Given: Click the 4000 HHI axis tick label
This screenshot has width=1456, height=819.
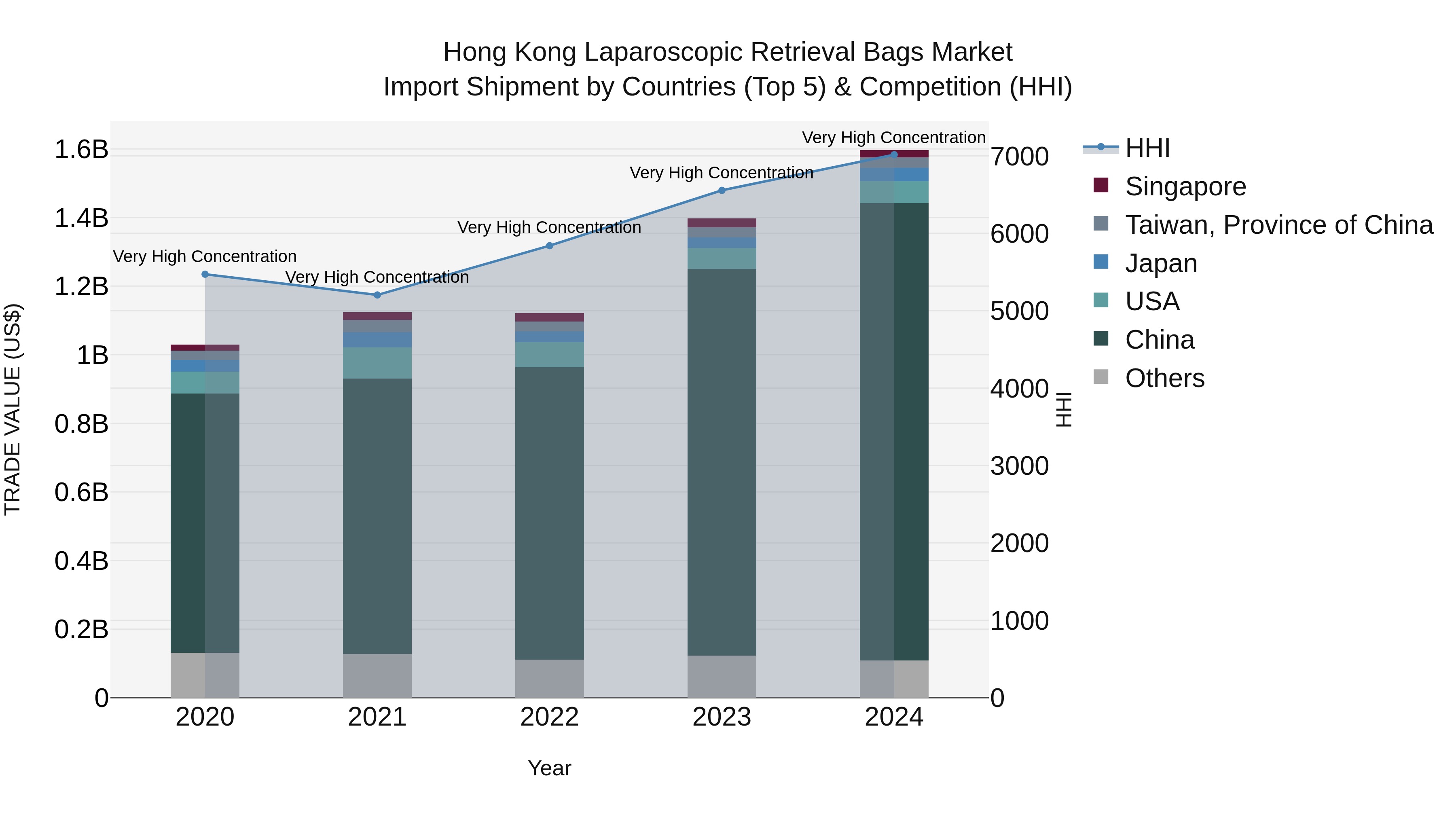Looking at the screenshot, I should click(x=1020, y=389).
